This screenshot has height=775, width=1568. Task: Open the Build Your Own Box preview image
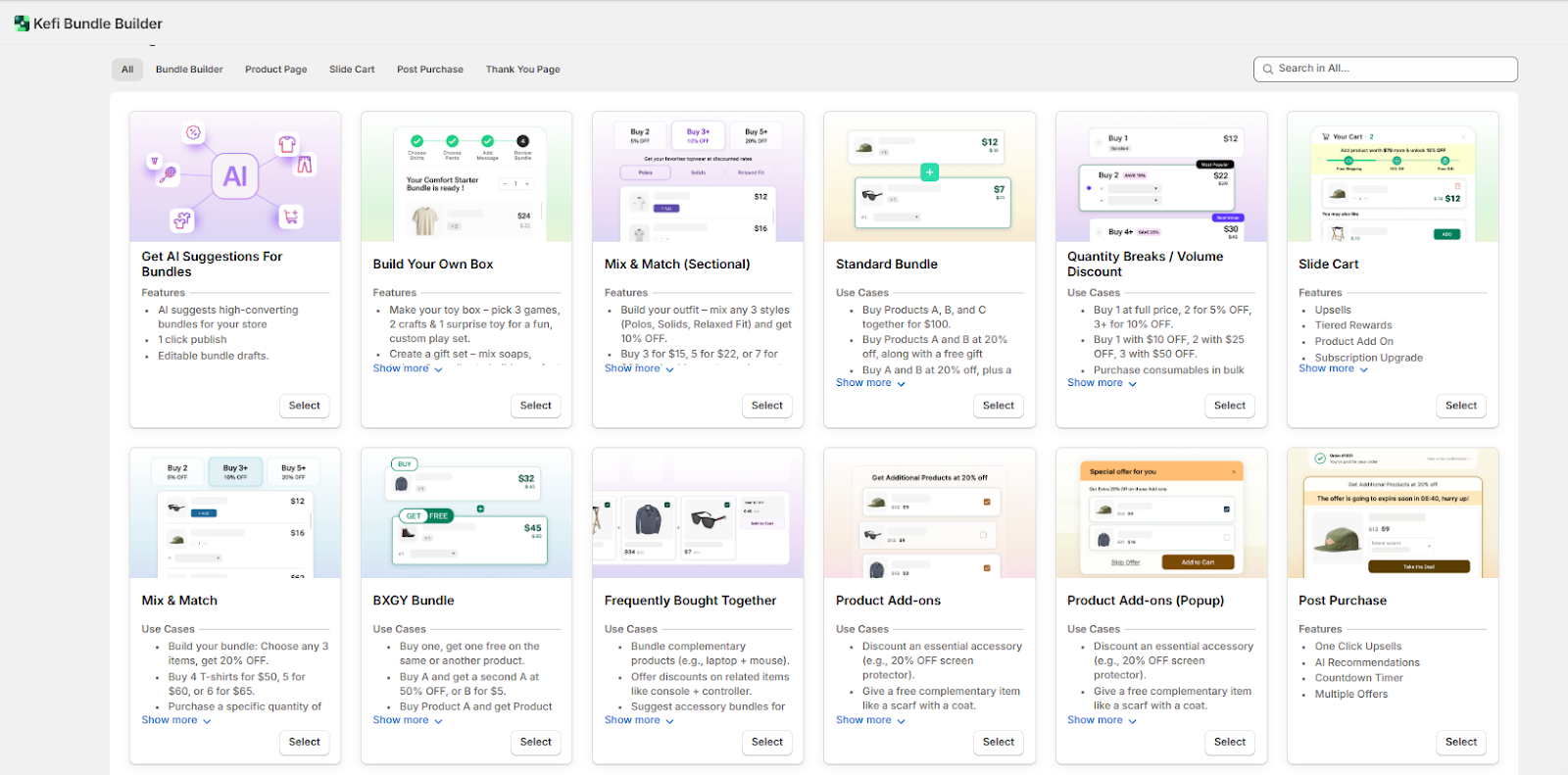coord(466,176)
